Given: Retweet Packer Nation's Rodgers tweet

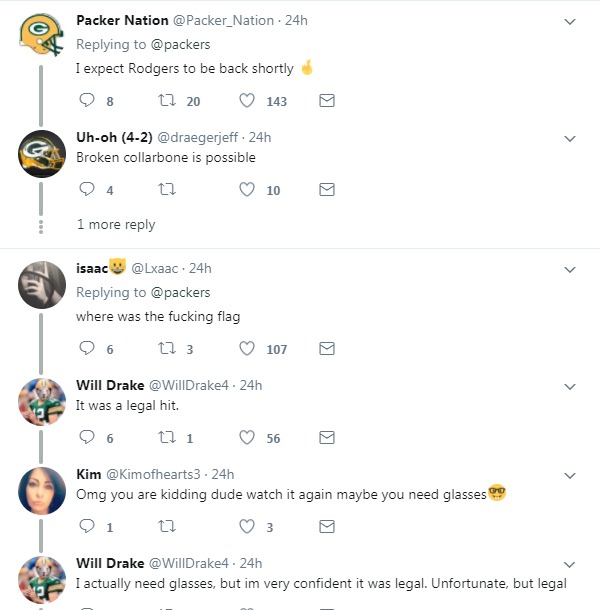Looking at the screenshot, I should coord(167,101).
